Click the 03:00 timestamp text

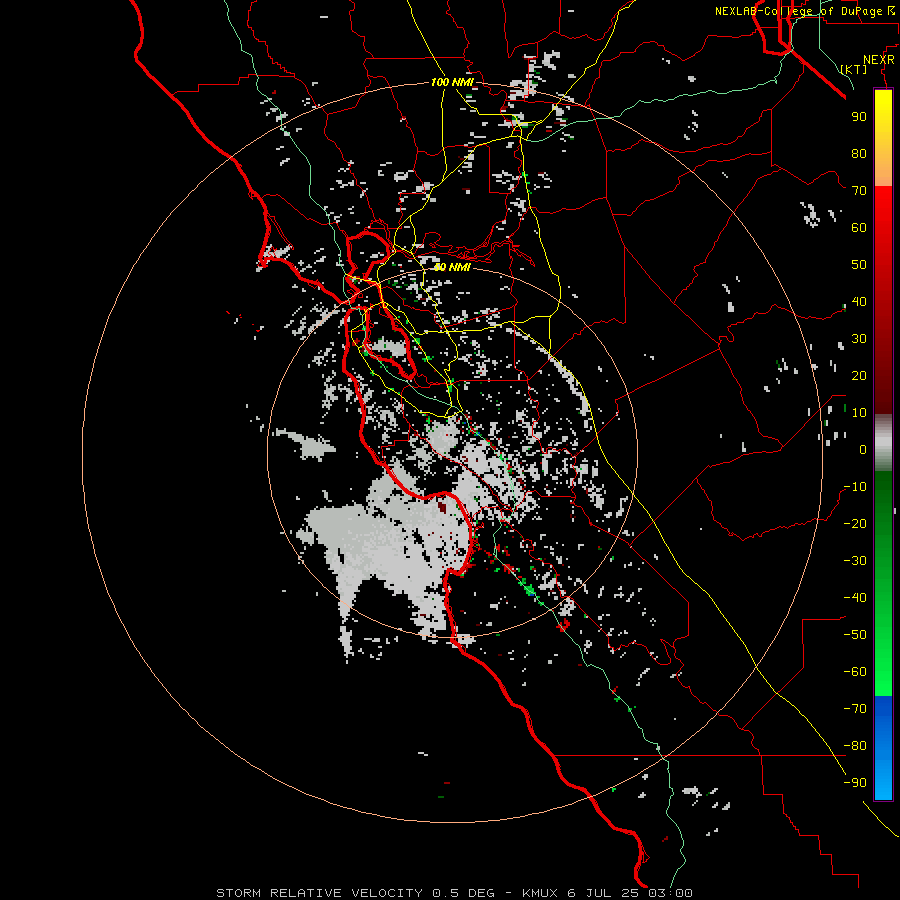point(670,893)
